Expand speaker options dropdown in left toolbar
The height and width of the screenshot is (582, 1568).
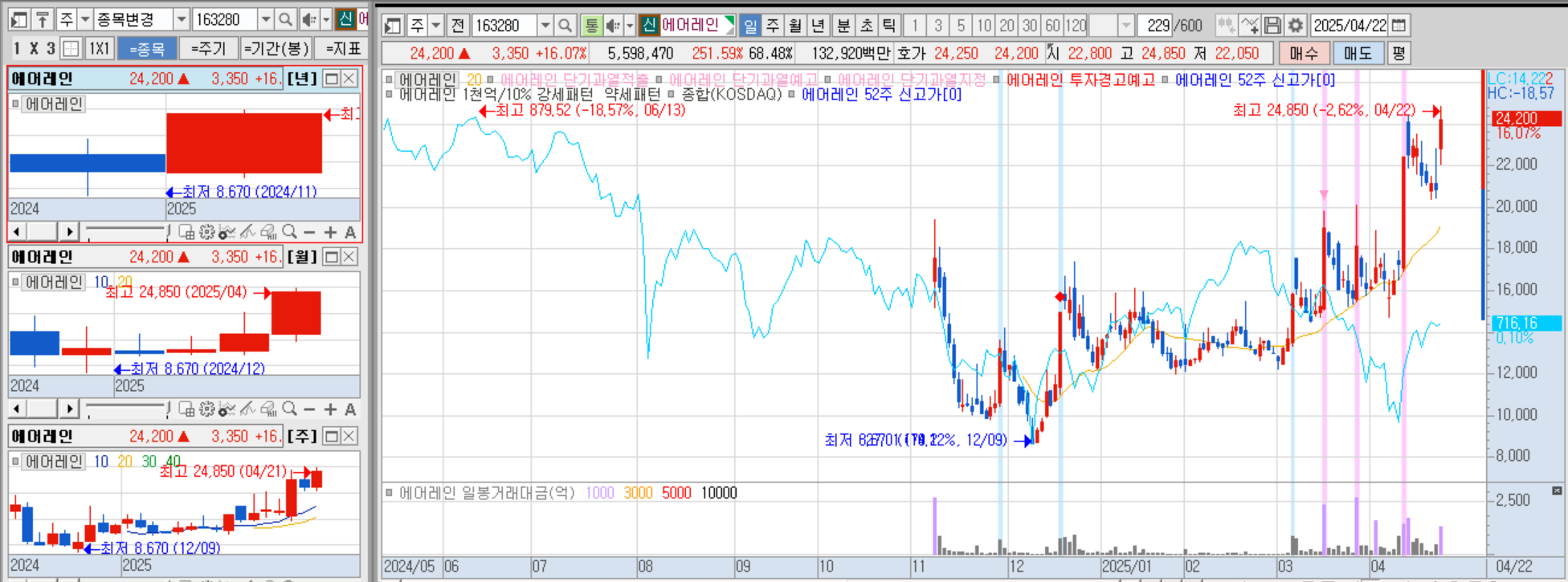point(325,19)
